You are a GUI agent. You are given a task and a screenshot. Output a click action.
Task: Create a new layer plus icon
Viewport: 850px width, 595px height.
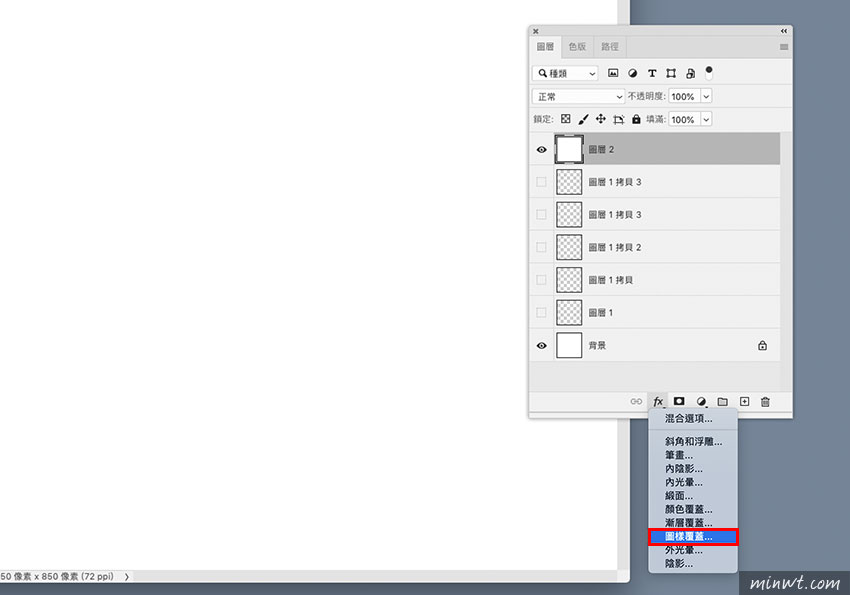click(744, 402)
